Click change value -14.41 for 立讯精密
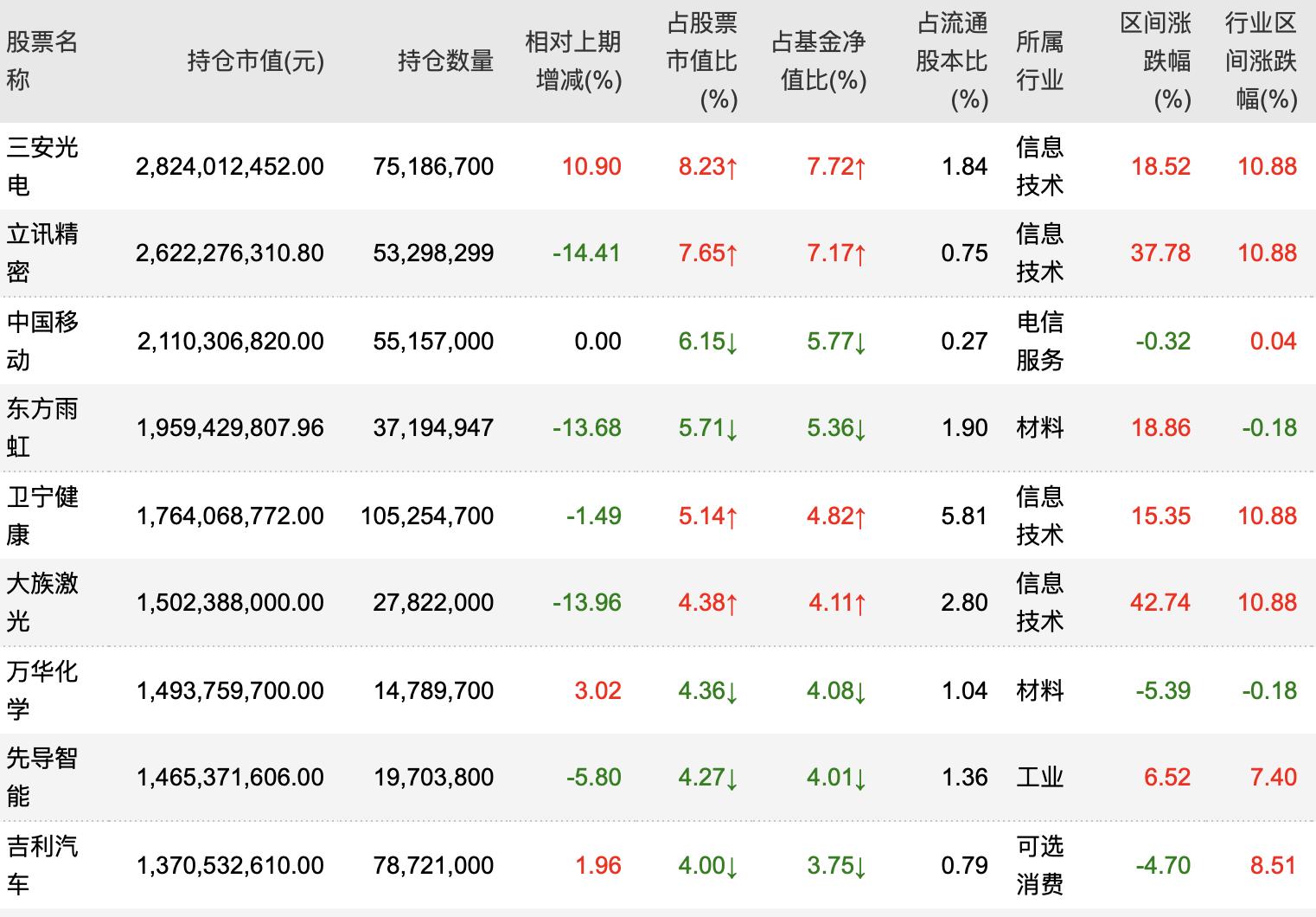Viewport: 1316px width, 917px height. pyautogui.click(x=587, y=253)
